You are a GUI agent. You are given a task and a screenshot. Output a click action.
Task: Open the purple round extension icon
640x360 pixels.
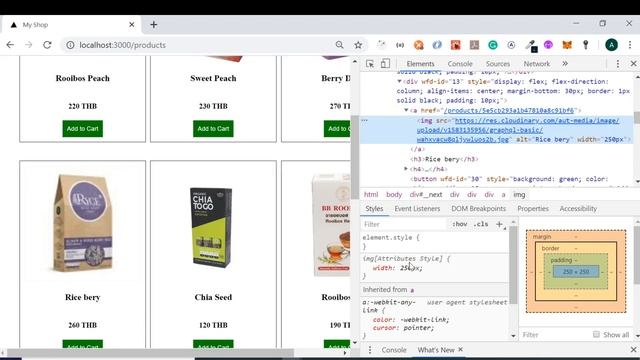[x=548, y=45]
